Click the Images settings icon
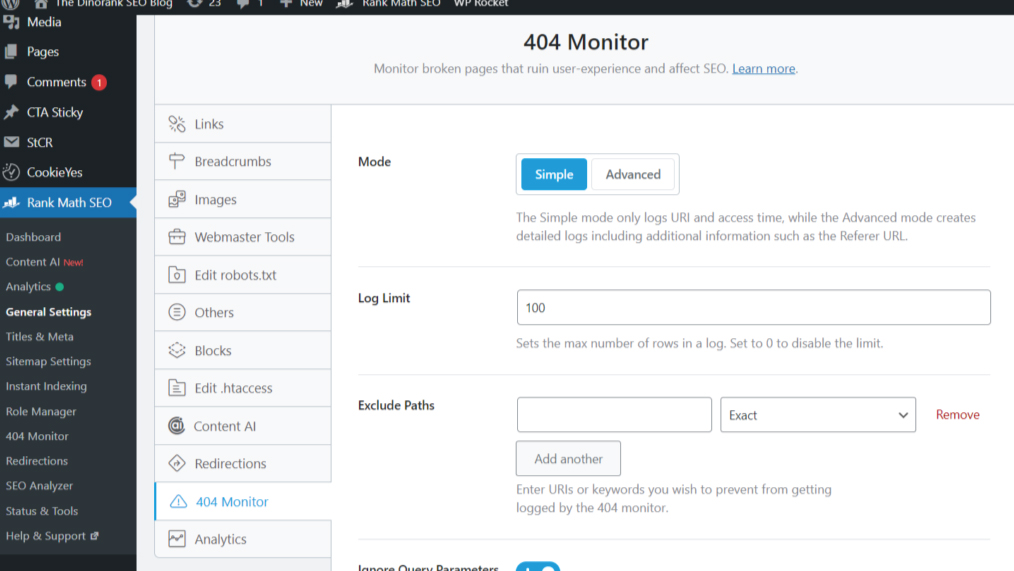This screenshot has height=571, width=1014. pos(177,200)
